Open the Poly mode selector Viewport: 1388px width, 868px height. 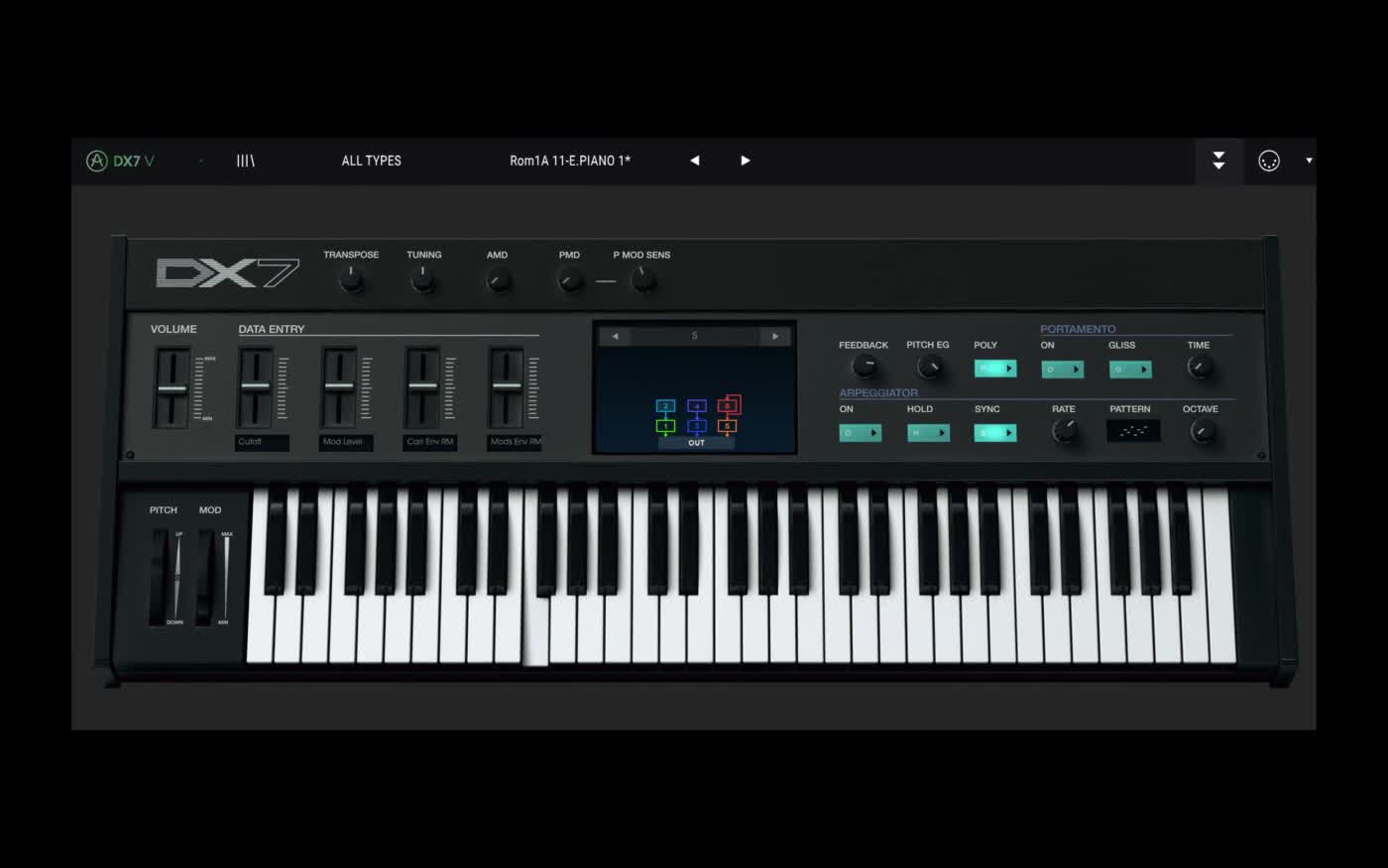(x=994, y=369)
